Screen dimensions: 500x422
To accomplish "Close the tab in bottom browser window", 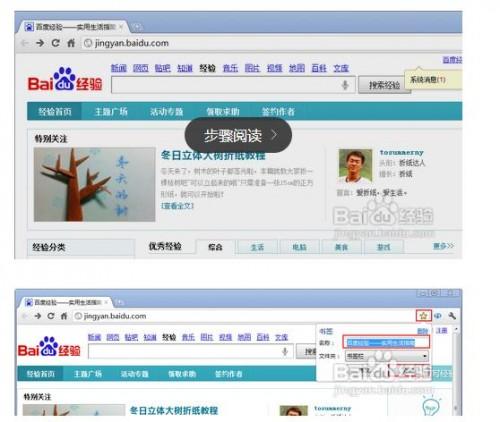I will point(106,302).
